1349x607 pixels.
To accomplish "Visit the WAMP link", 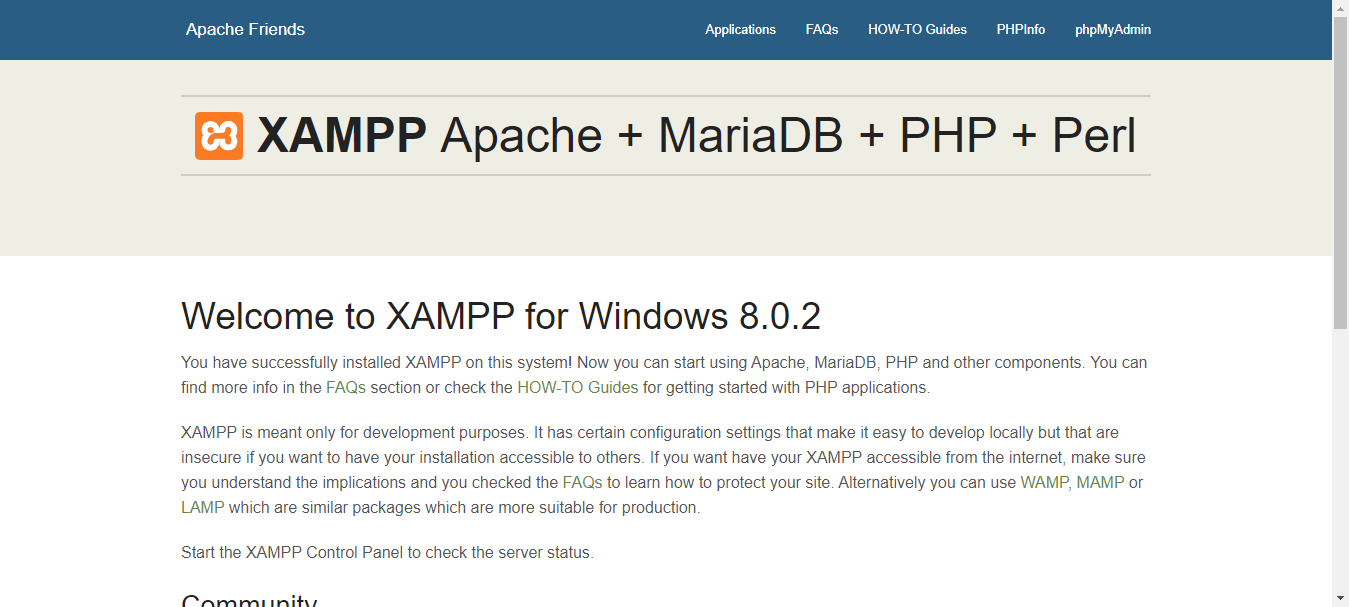I will tap(1044, 482).
